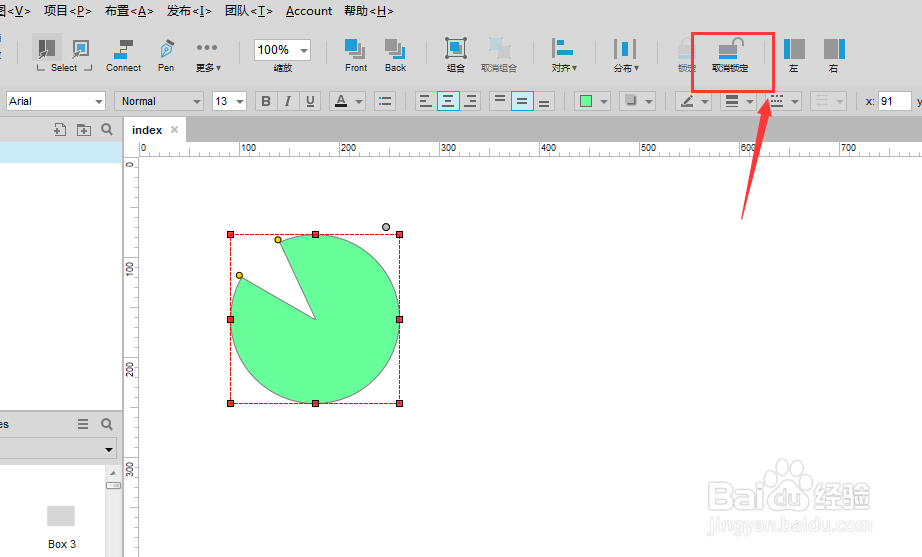Click the add folder icon

point(83,129)
